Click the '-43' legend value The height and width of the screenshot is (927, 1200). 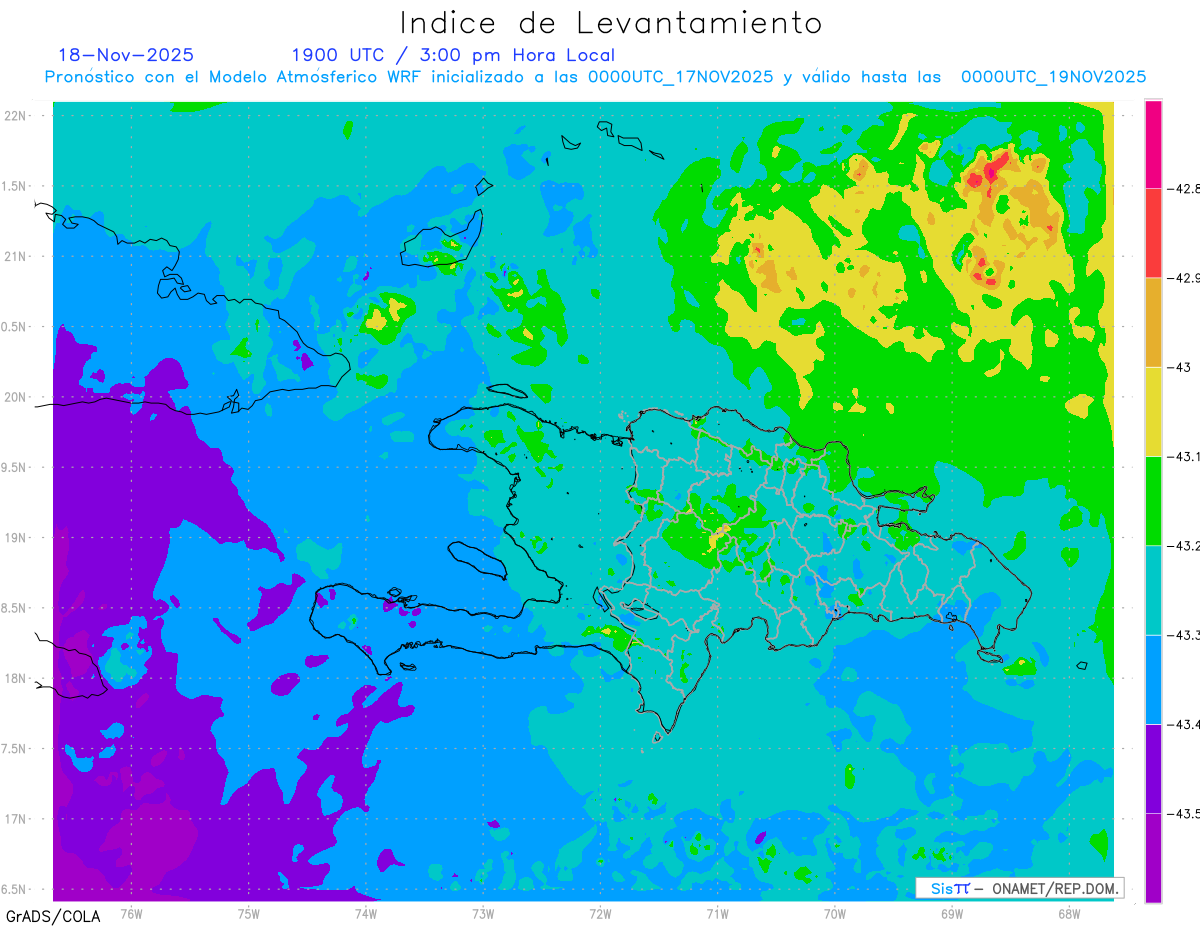(1178, 367)
